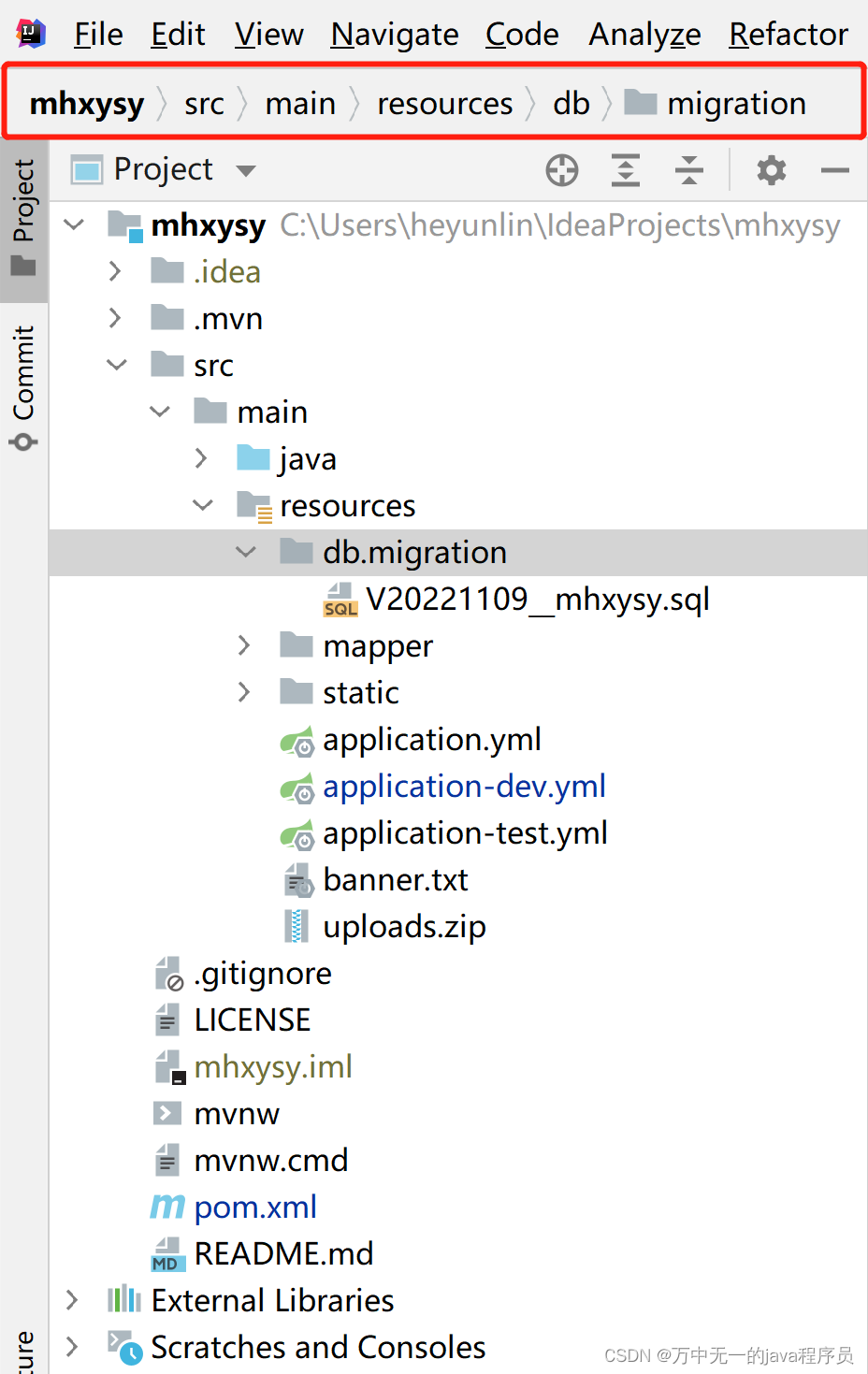Viewport: 868px width, 1374px height.
Task: Open the Project panel settings gear
Action: pyautogui.click(x=770, y=169)
